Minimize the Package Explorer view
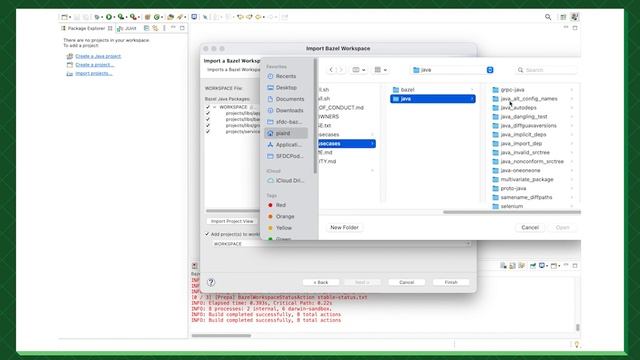Image resolution: width=640 pixels, height=360 pixels. [173, 27]
